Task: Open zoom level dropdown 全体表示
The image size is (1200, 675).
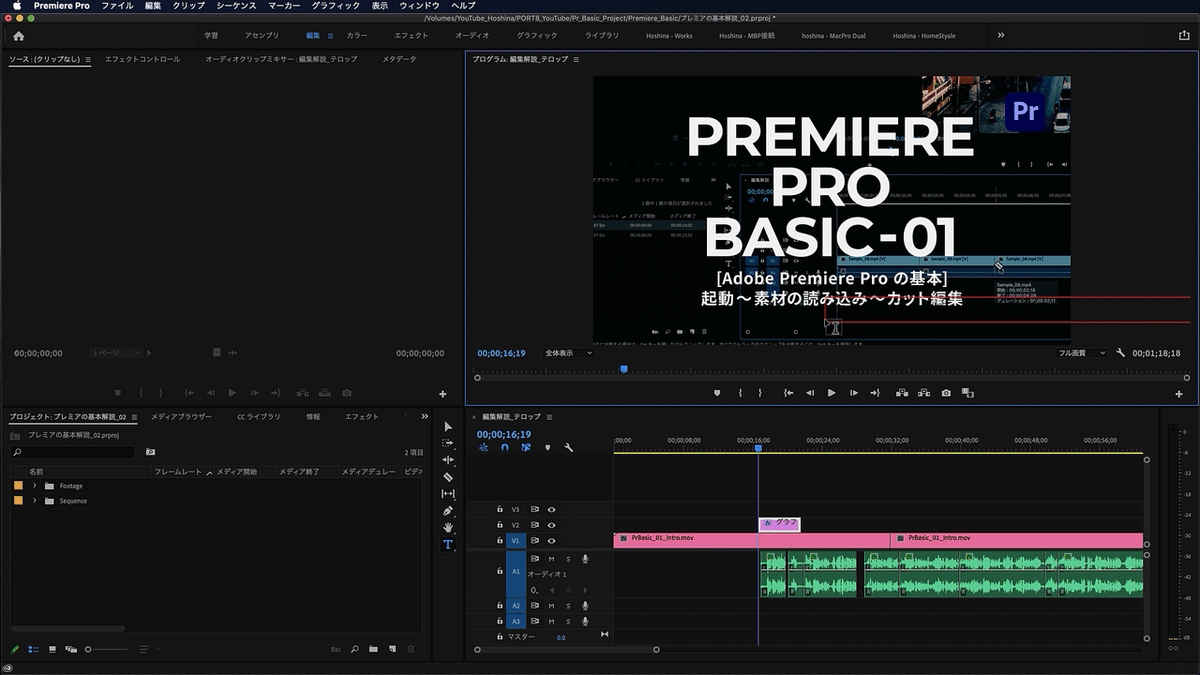Action: 568,353
